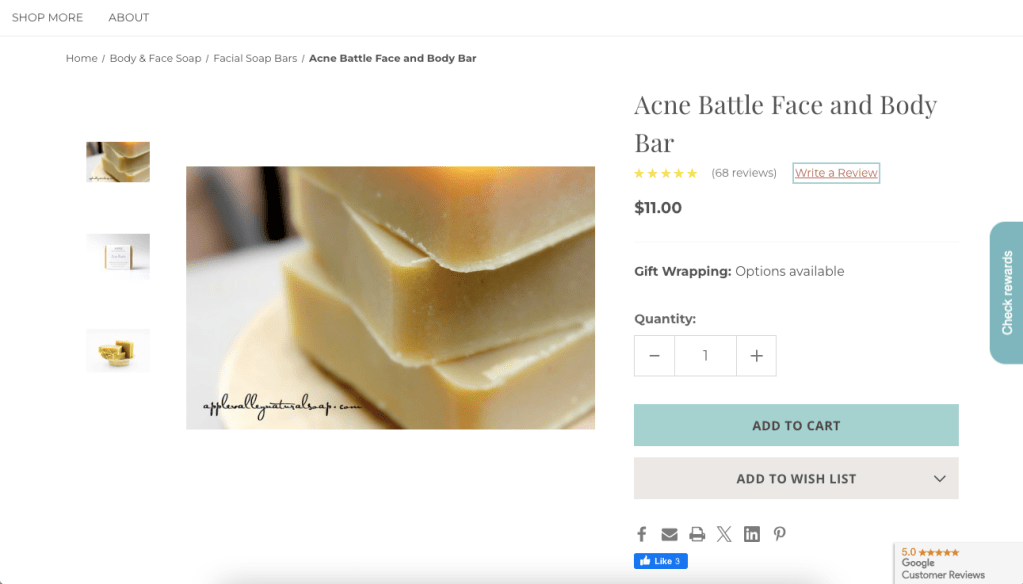Click the Write a Review link
1023x584 pixels.
pos(836,173)
